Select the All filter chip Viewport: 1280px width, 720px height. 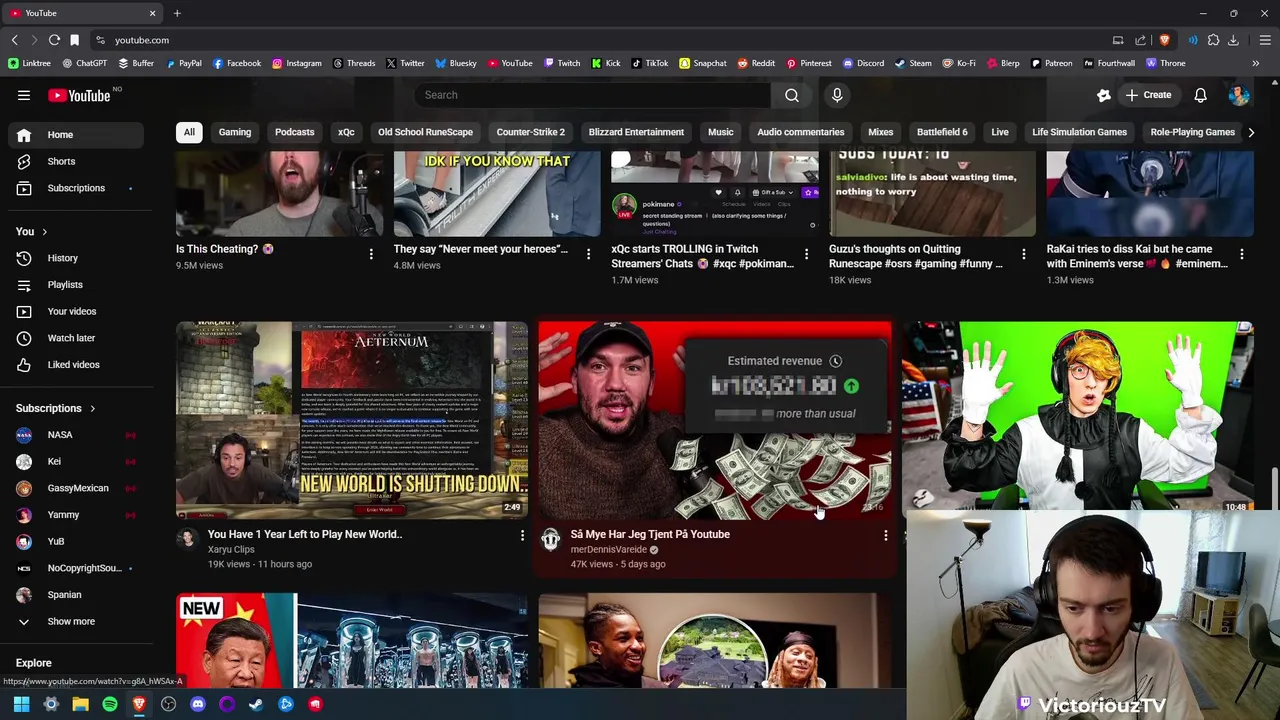pyautogui.click(x=189, y=132)
